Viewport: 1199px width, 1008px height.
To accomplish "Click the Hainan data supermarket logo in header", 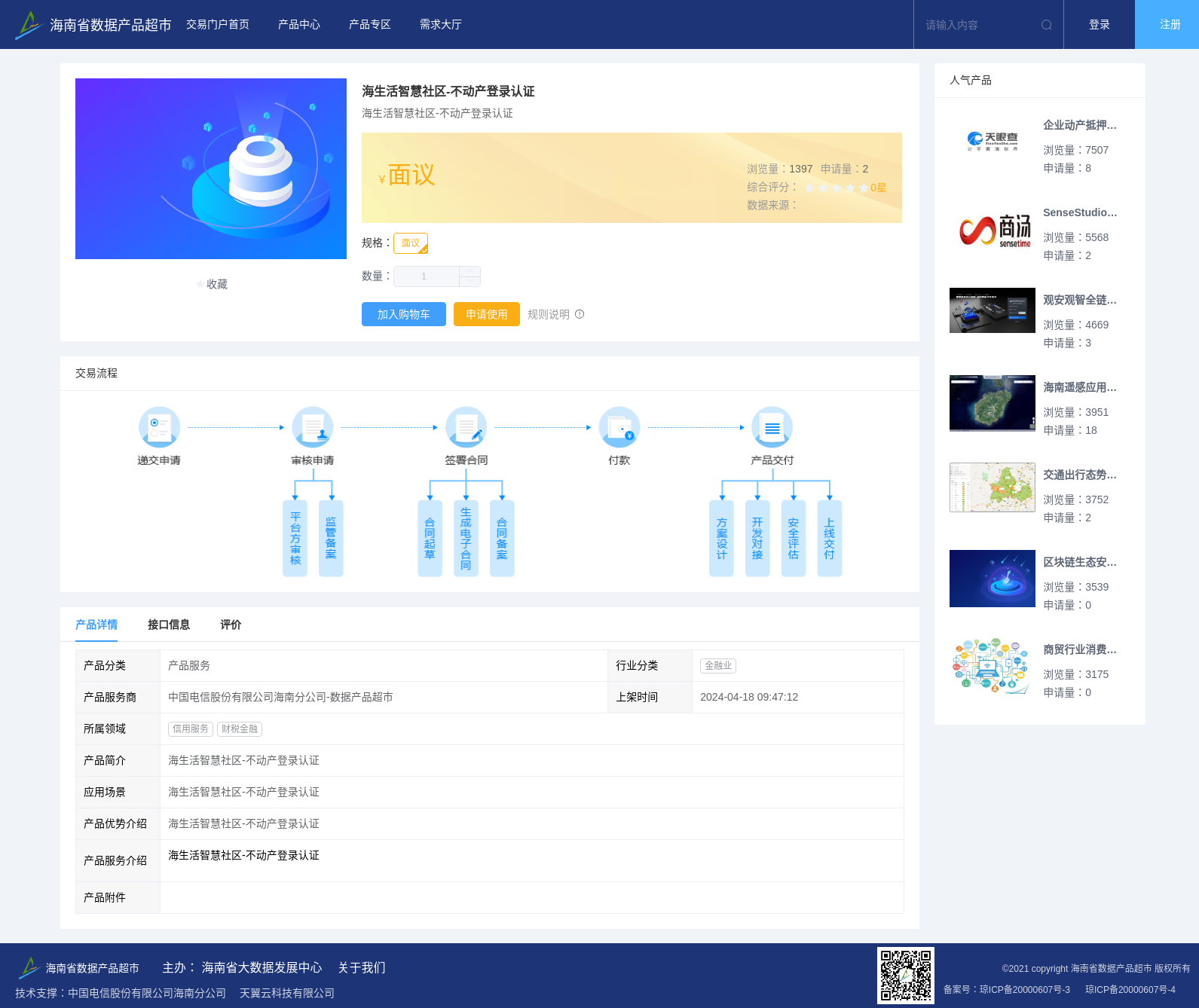I will (x=93, y=25).
